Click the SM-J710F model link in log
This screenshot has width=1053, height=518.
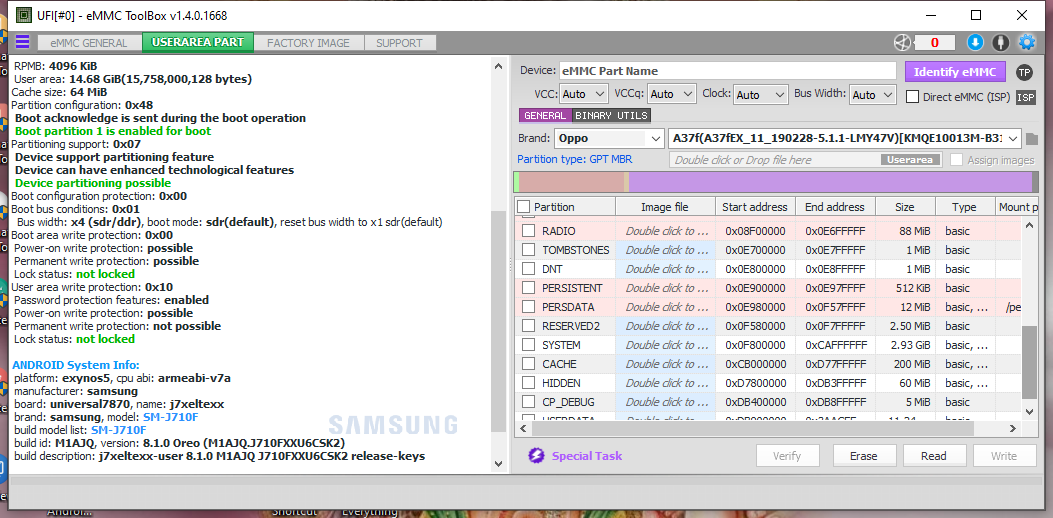pos(173,417)
